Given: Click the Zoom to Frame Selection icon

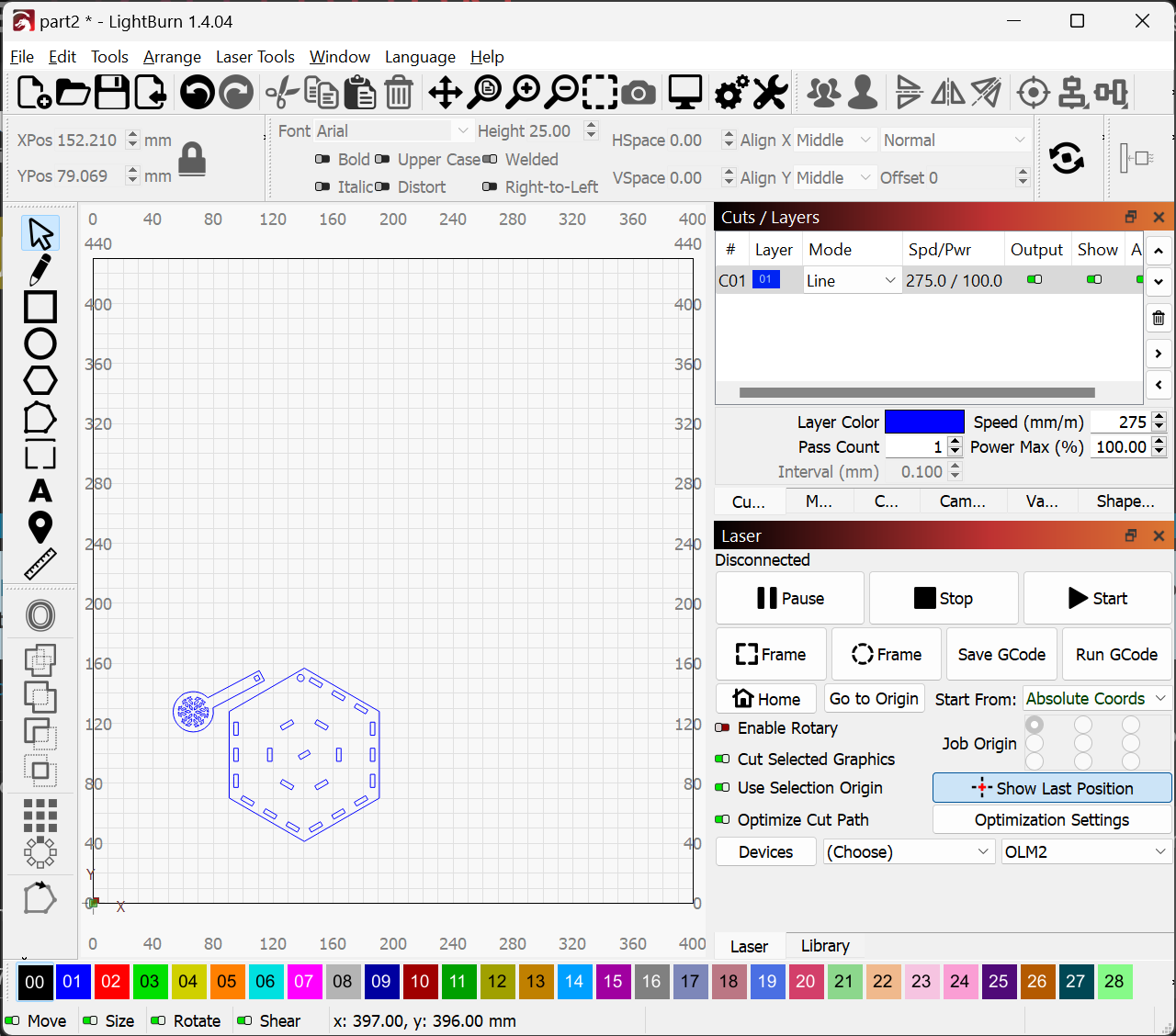Looking at the screenshot, I should [x=600, y=93].
